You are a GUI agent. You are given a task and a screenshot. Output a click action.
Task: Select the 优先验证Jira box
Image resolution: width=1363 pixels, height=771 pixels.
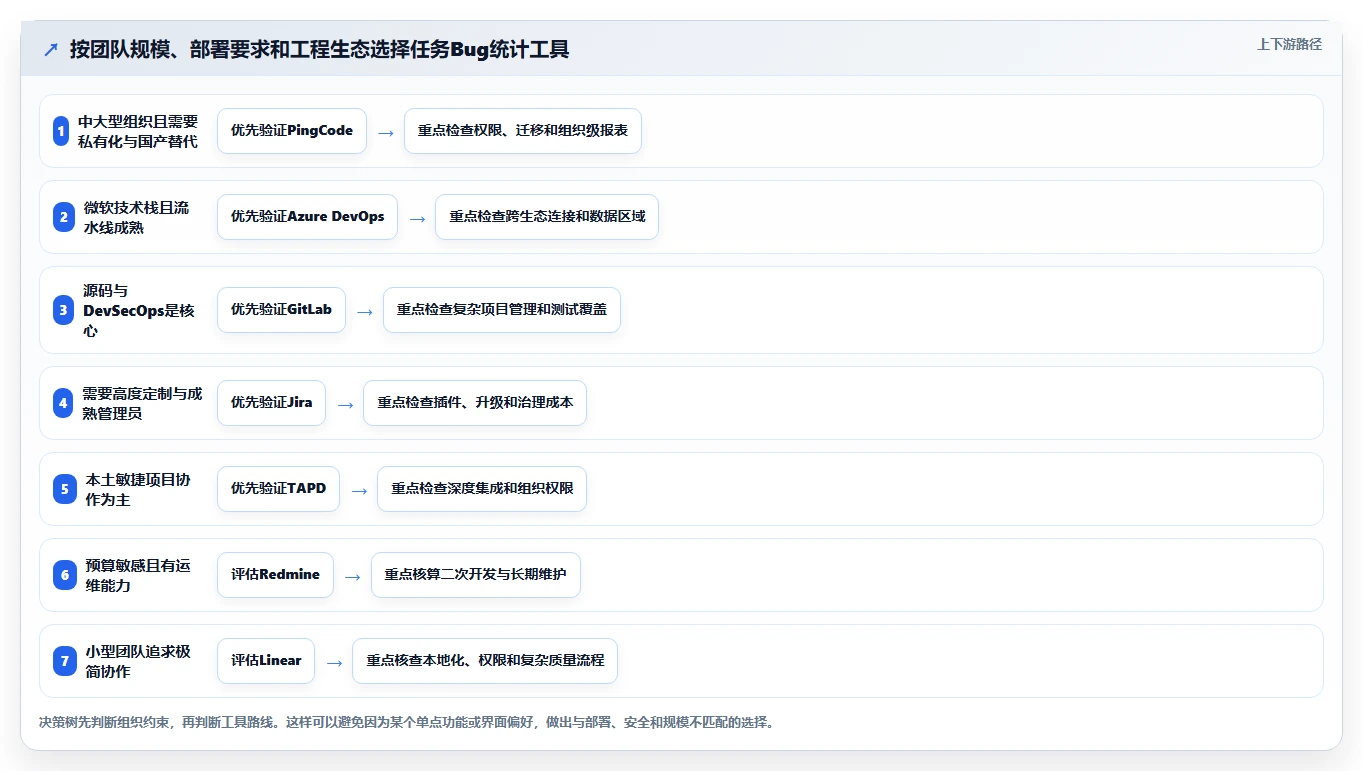pyautogui.click(x=271, y=403)
